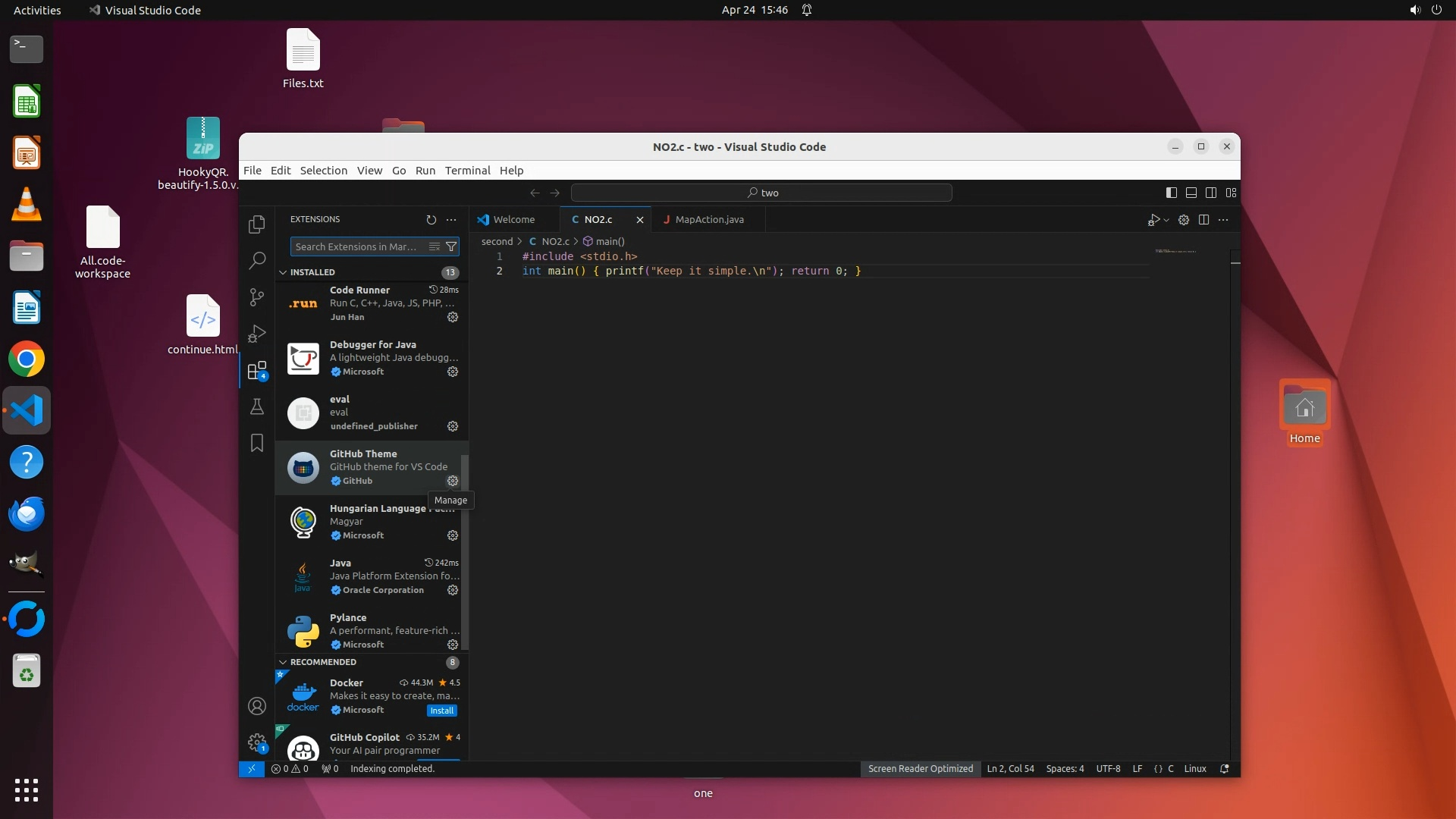Click the split editor right icon
Viewport: 1456px width, 819px height.
(1203, 220)
